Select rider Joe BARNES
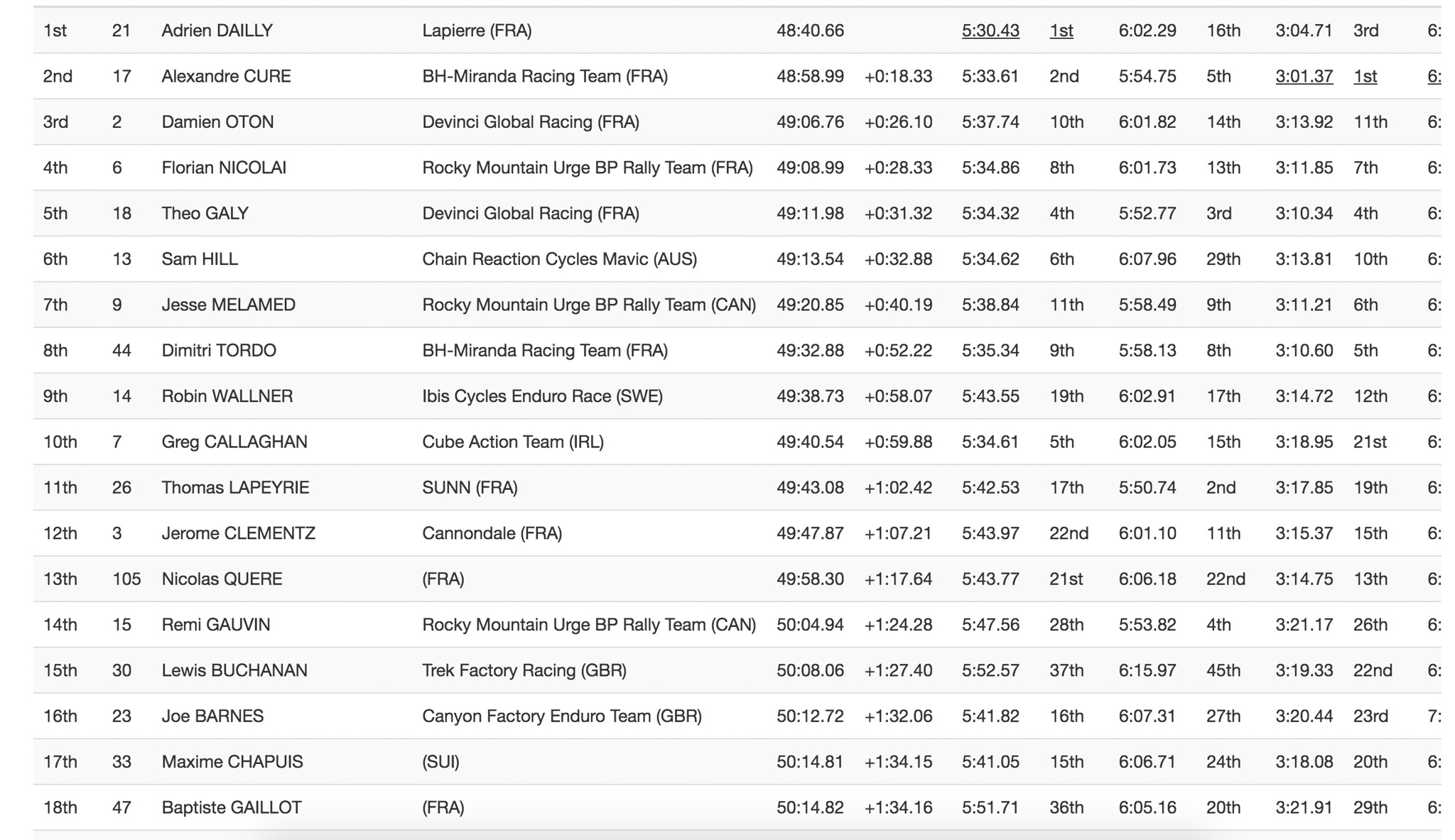Image resolution: width=1455 pixels, height=840 pixels. coord(212,716)
